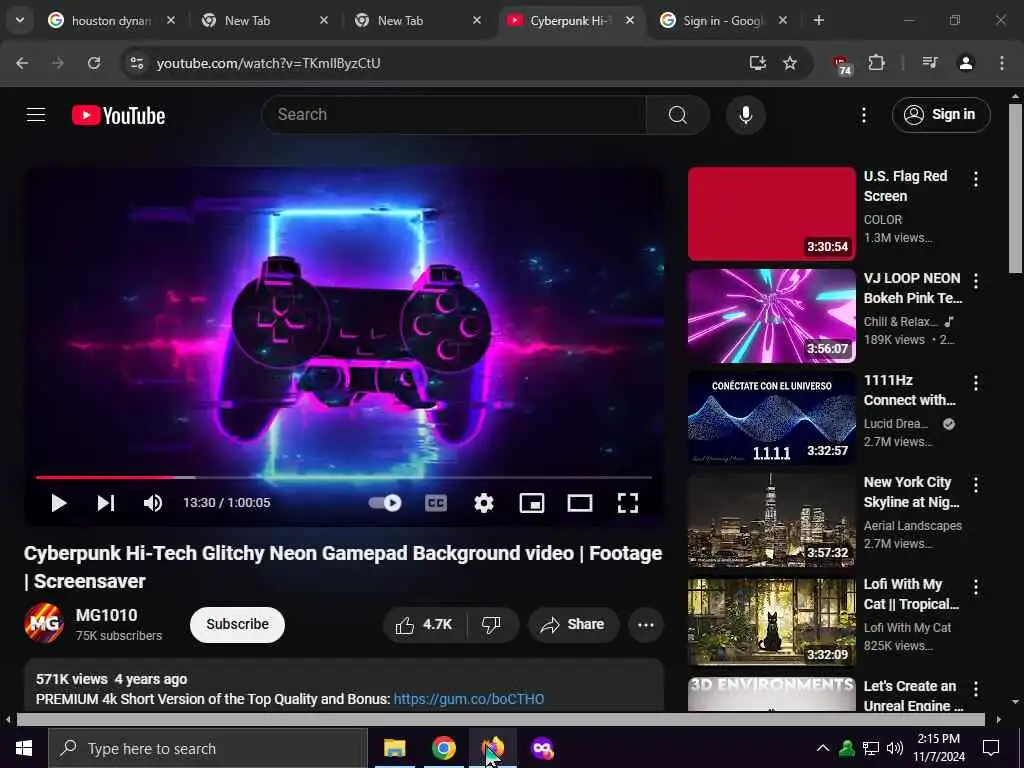Enable miniplayer mode
Image resolution: width=1024 pixels, height=768 pixels.
click(x=532, y=503)
